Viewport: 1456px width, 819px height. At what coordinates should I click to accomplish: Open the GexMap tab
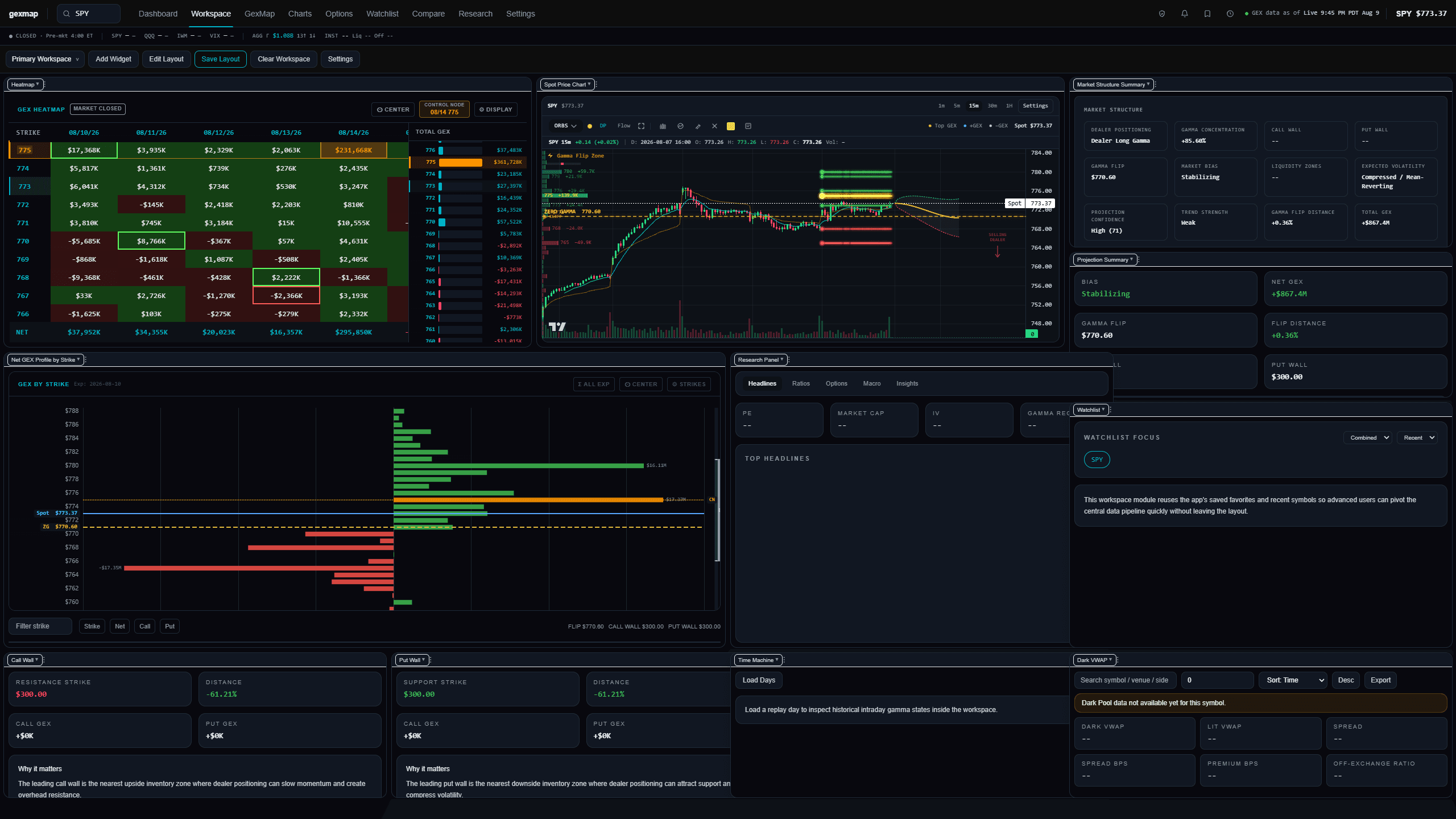[259, 14]
